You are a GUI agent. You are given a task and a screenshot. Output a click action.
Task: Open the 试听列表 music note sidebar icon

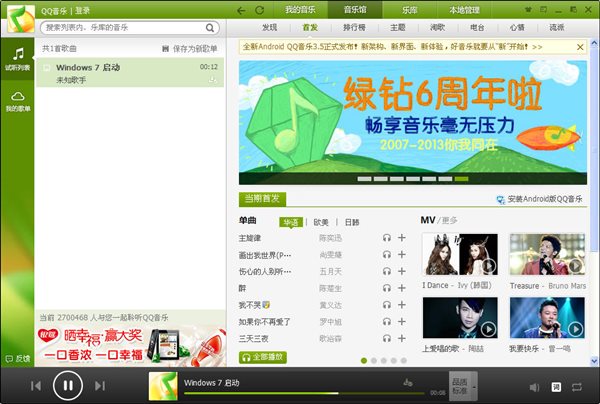(x=18, y=59)
